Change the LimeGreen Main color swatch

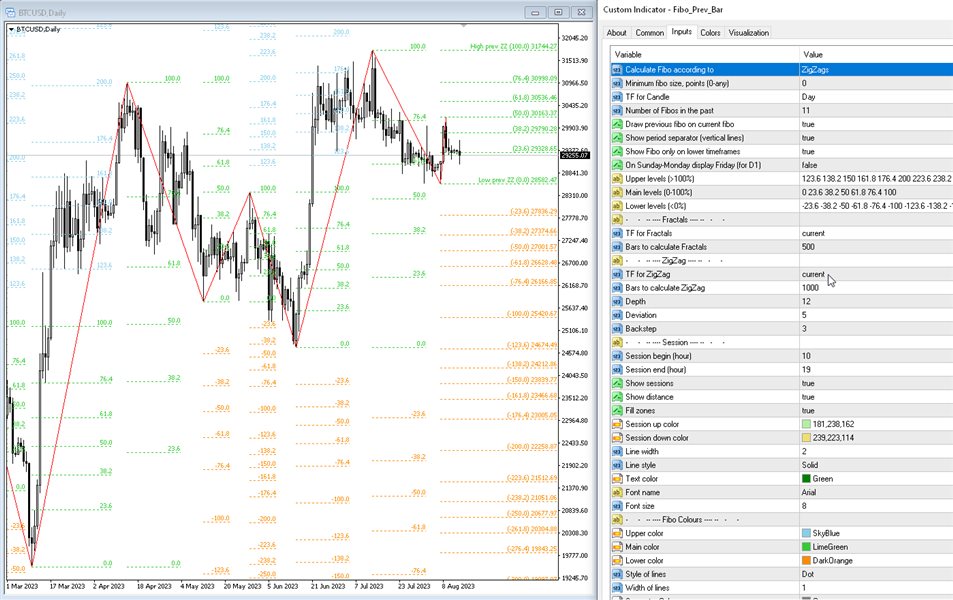pyautogui.click(x=806, y=547)
